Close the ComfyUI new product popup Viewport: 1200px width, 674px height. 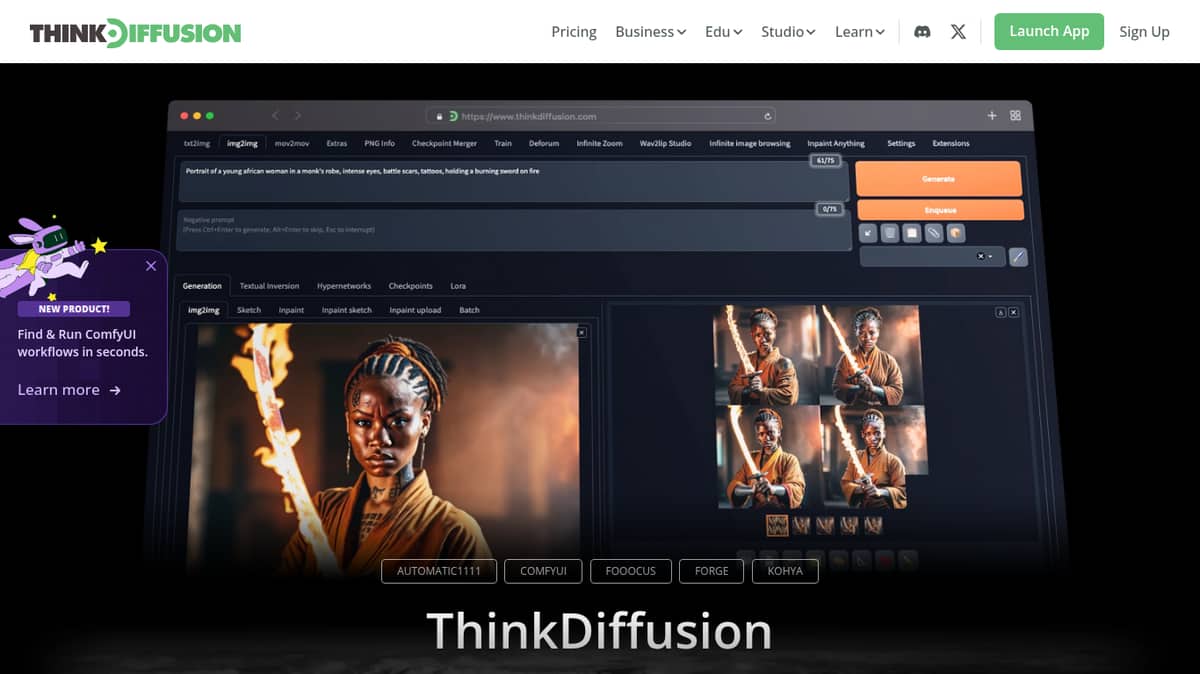pos(151,266)
